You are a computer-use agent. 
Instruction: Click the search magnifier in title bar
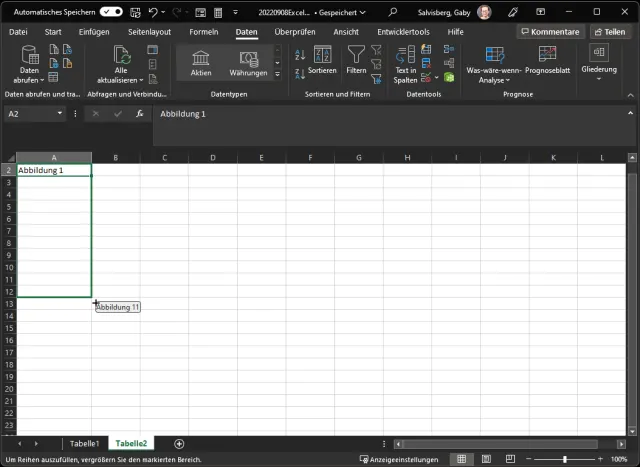(392, 11)
